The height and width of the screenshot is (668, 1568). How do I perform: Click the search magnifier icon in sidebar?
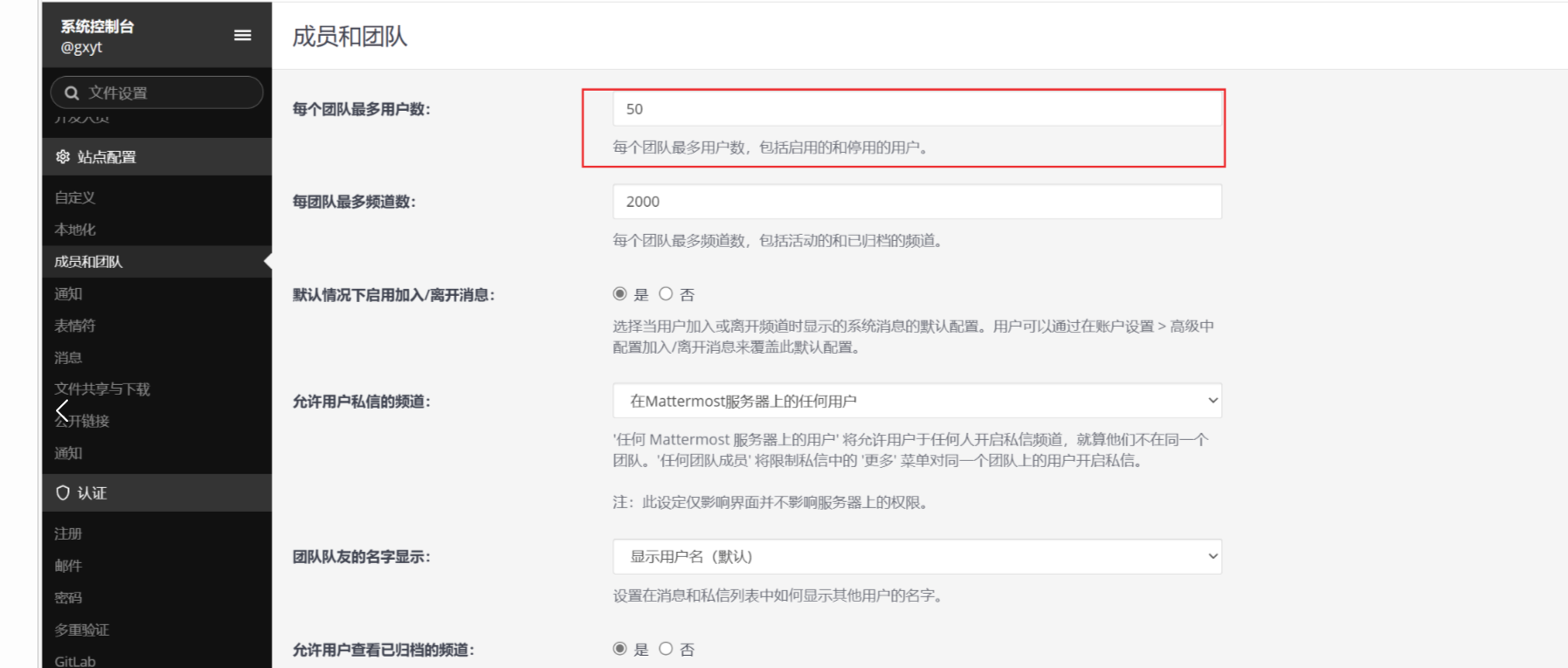click(72, 93)
